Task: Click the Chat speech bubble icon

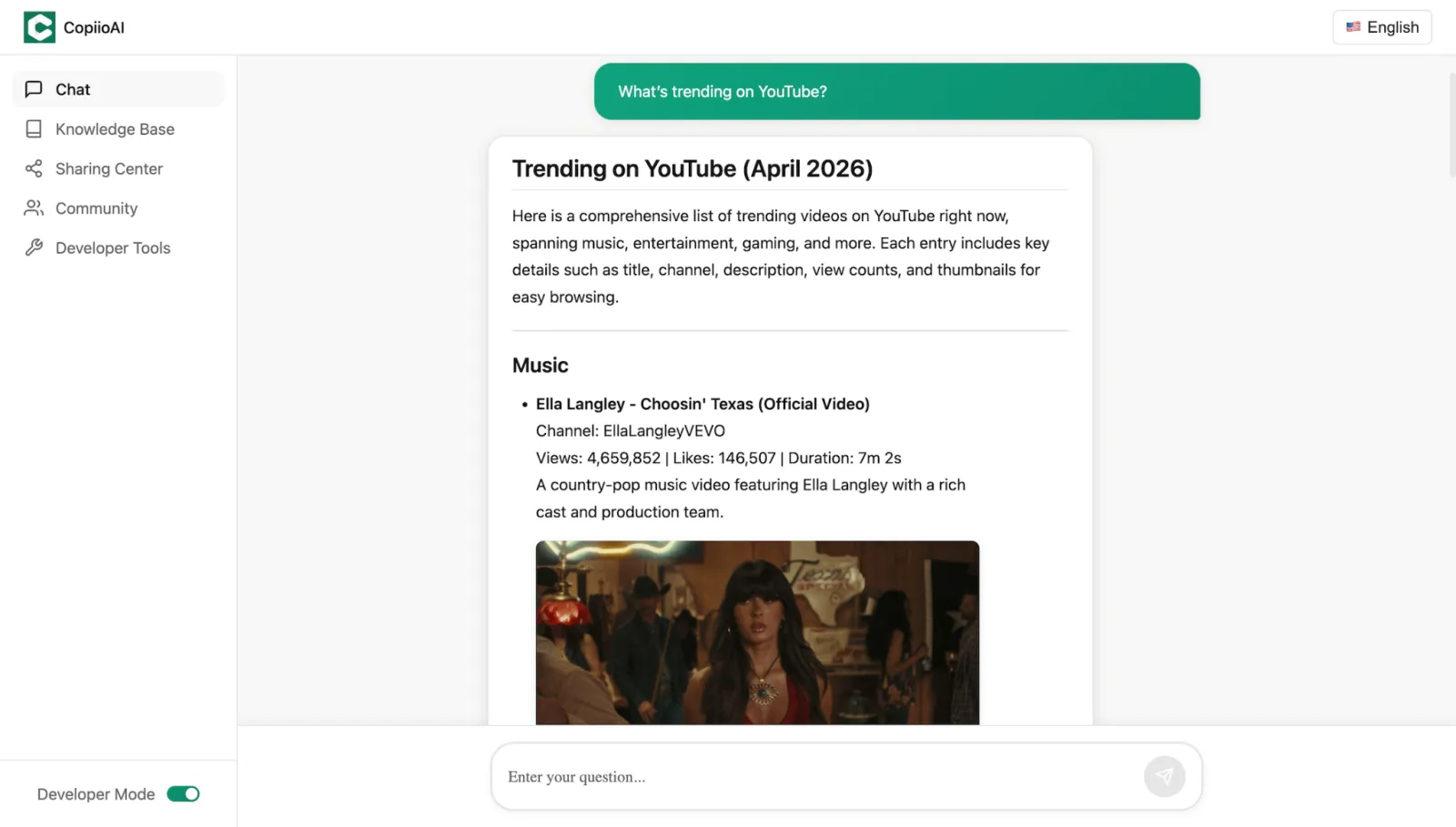Action: coord(34,89)
